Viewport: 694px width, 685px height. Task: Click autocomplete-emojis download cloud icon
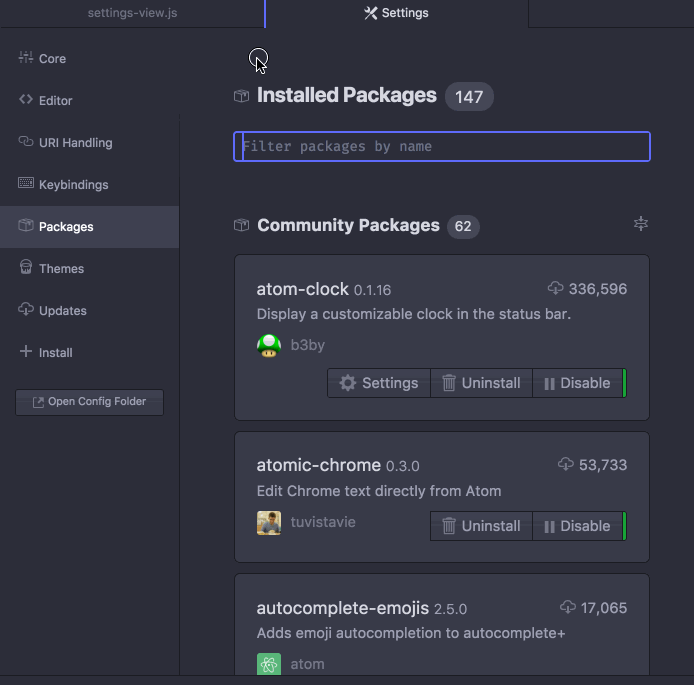point(567,607)
